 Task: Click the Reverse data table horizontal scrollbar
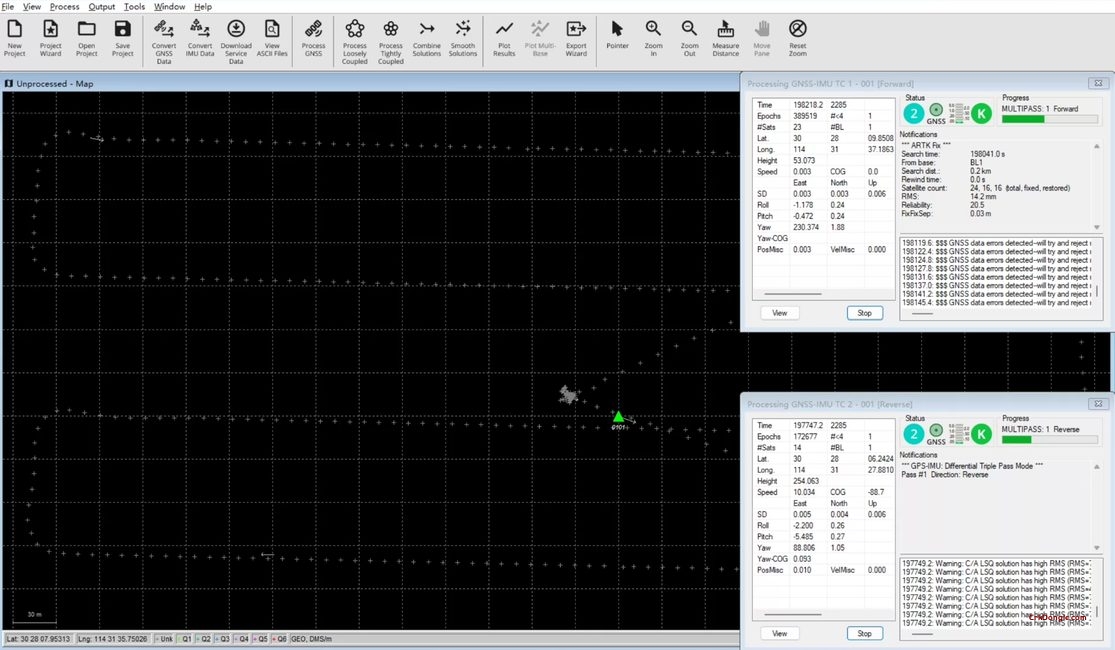click(x=793, y=614)
